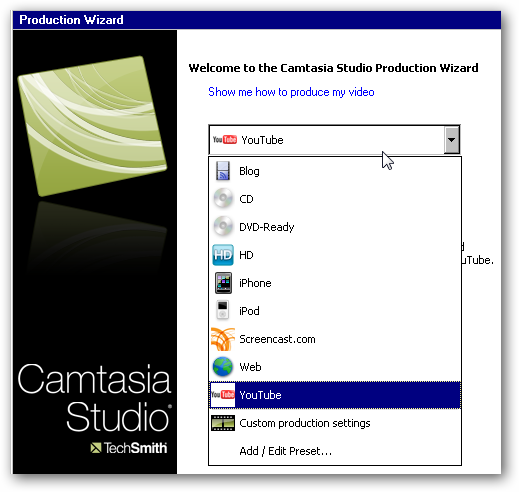Select Custom production settings
This screenshot has width=519, height=492.
point(335,423)
